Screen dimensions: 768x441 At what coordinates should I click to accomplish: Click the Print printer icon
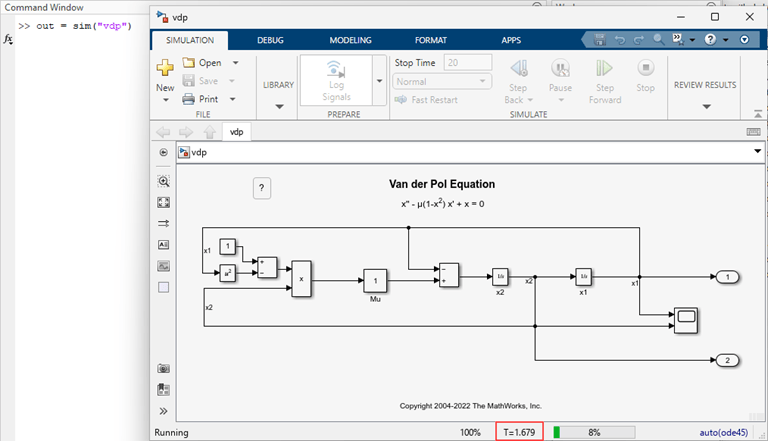tap(189, 99)
